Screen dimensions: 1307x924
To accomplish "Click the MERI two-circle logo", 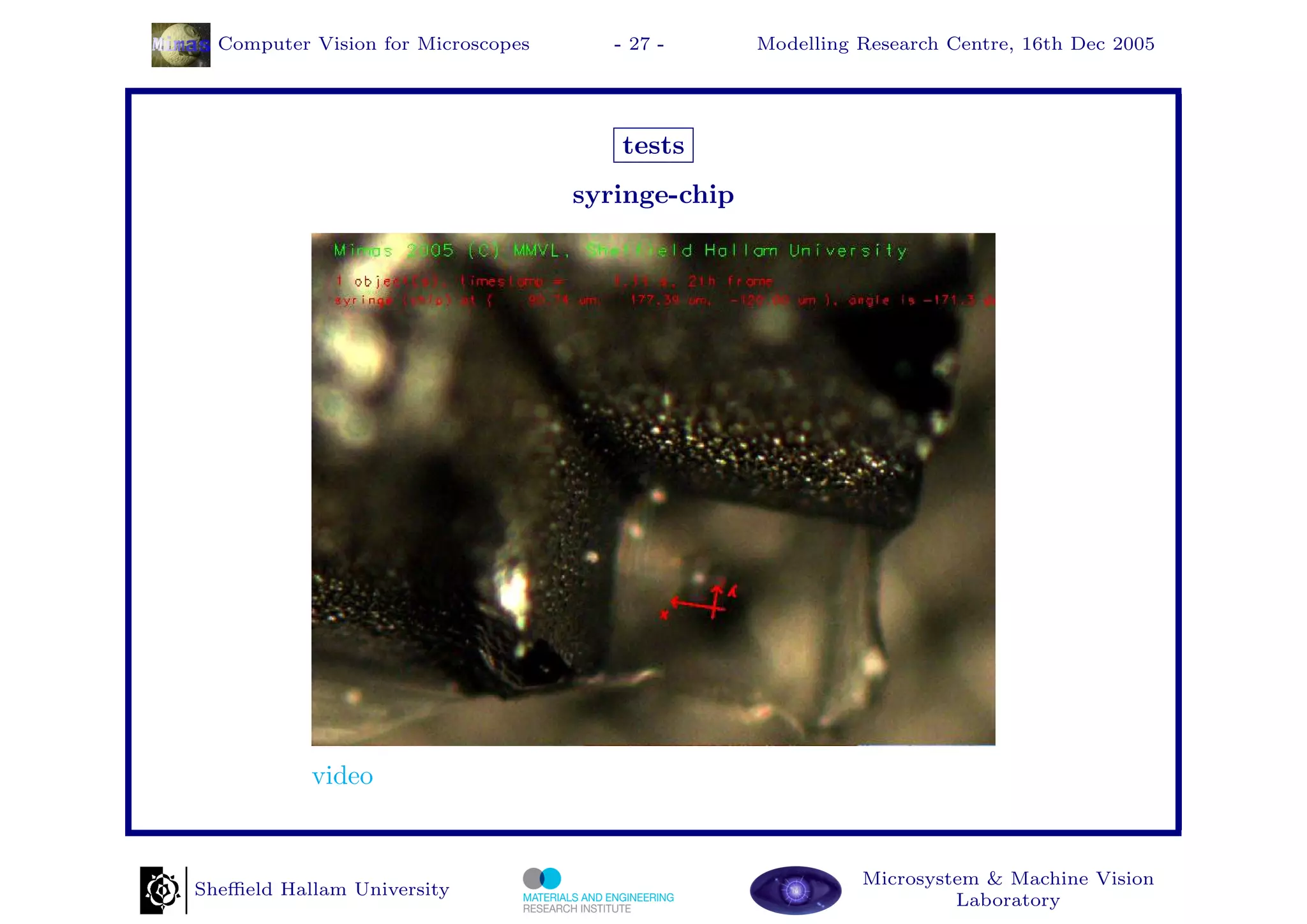I will [x=542, y=879].
